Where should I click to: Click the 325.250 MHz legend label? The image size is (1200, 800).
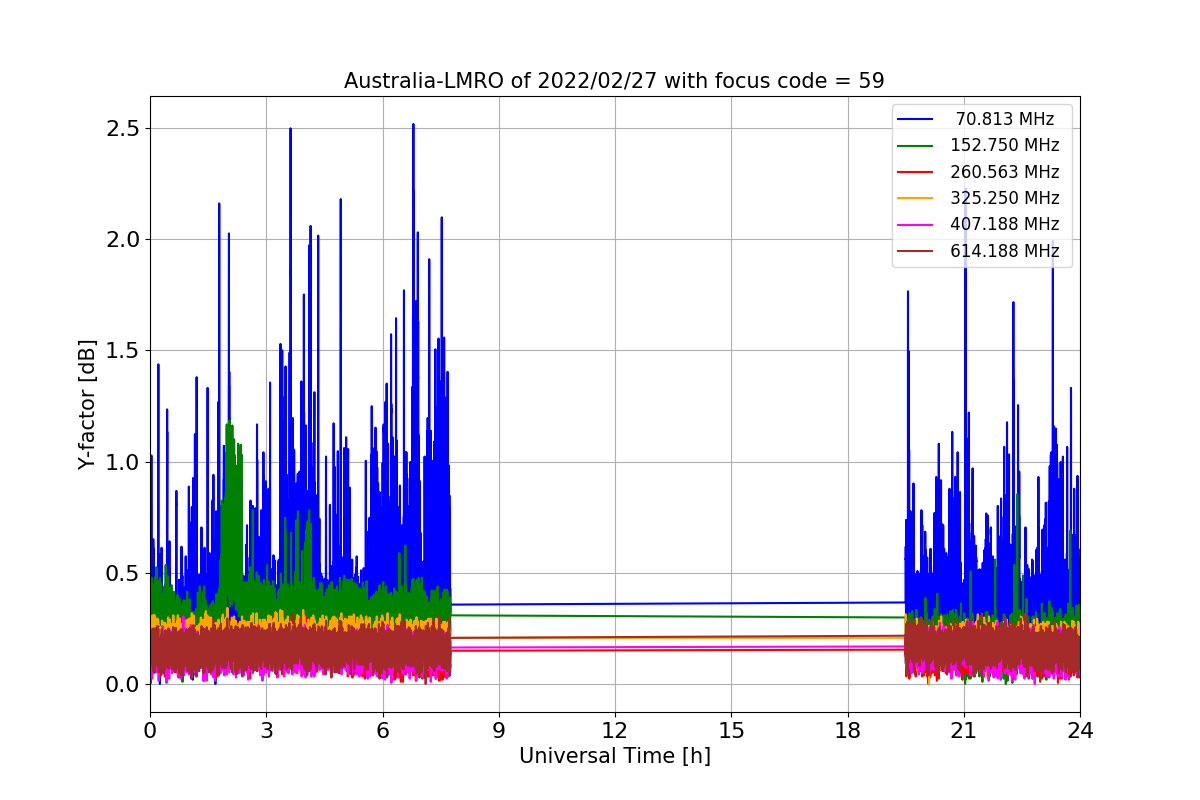(1005, 198)
